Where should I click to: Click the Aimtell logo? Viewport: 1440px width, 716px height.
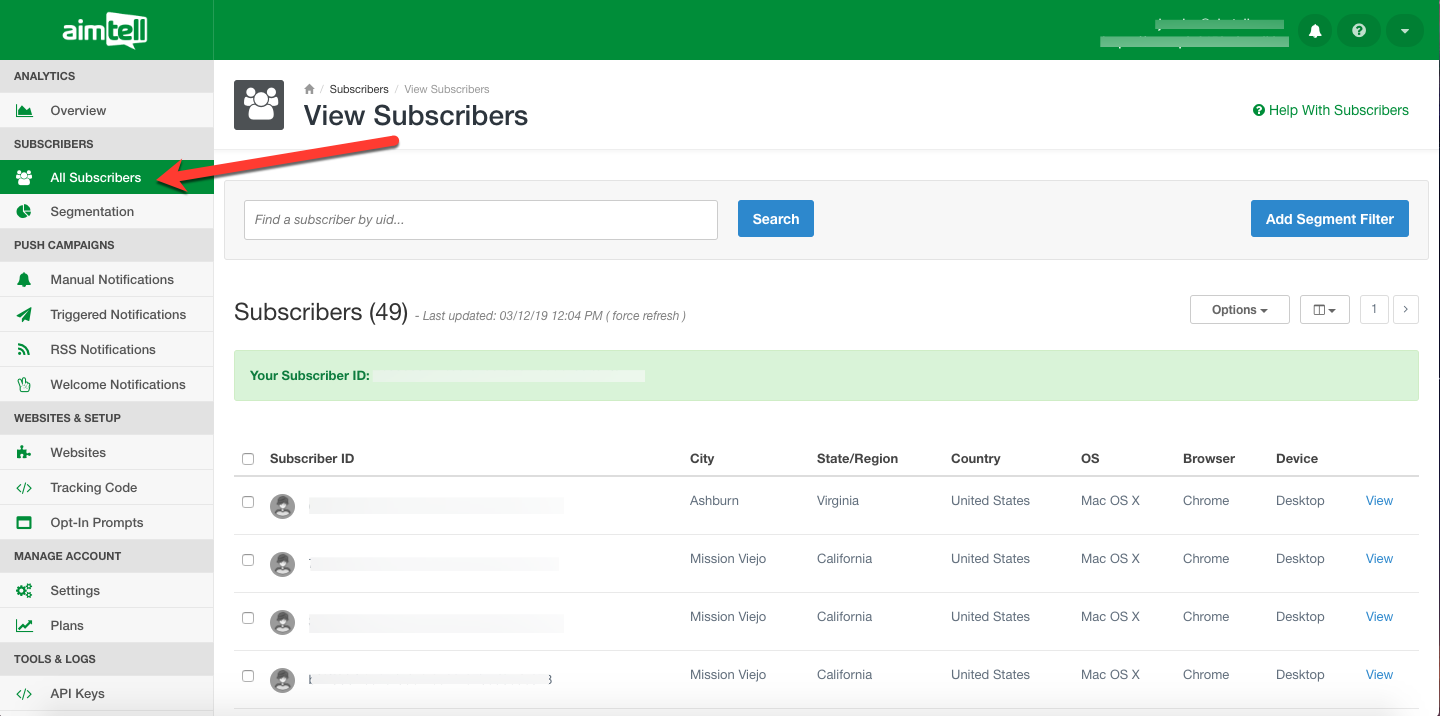[x=105, y=31]
